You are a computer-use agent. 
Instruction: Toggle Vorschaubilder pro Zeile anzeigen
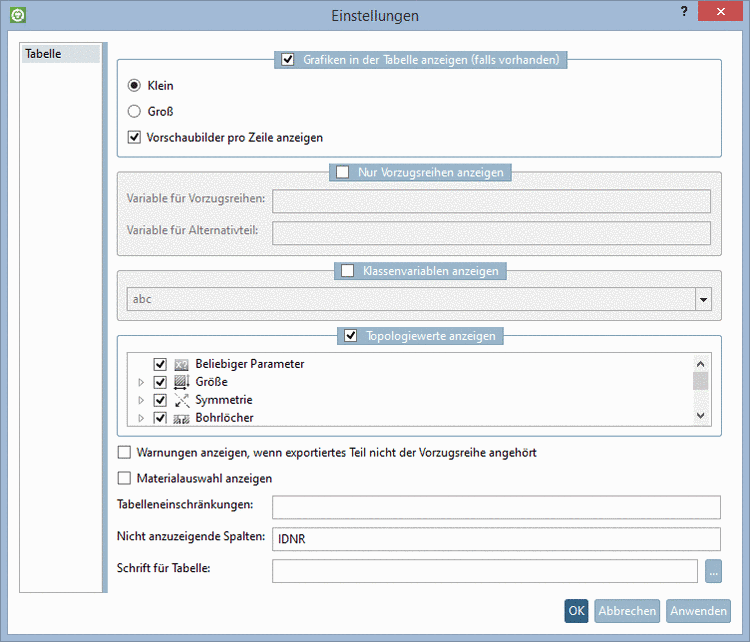point(134,137)
